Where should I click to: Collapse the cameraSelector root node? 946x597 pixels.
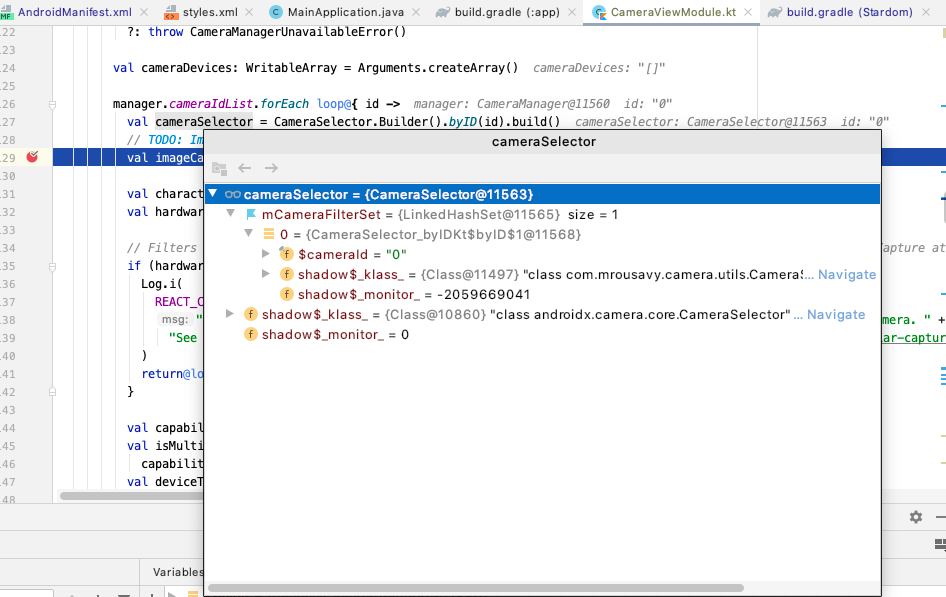pos(212,193)
